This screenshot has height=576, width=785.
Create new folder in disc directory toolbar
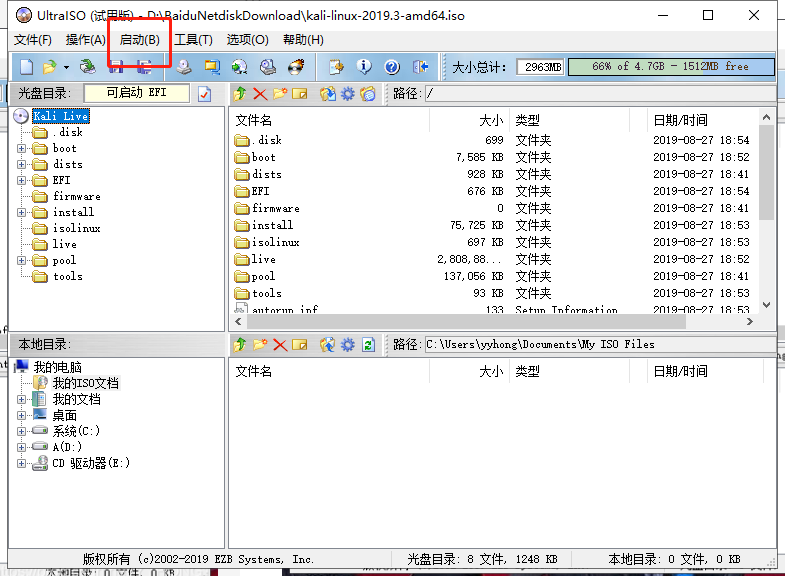coord(280,94)
